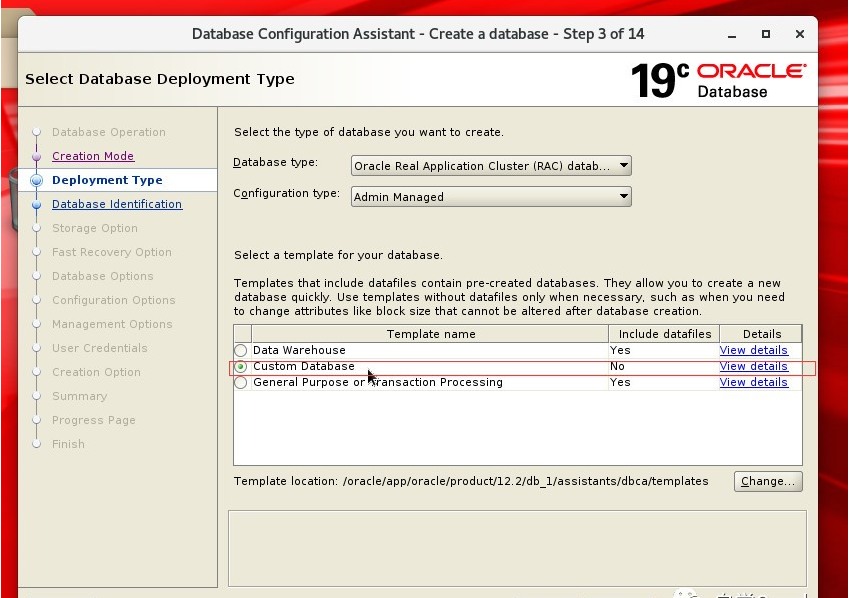Click the Template name column header
Image resolution: width=850 pixels, height=598 pixels.
click(430, 334)
